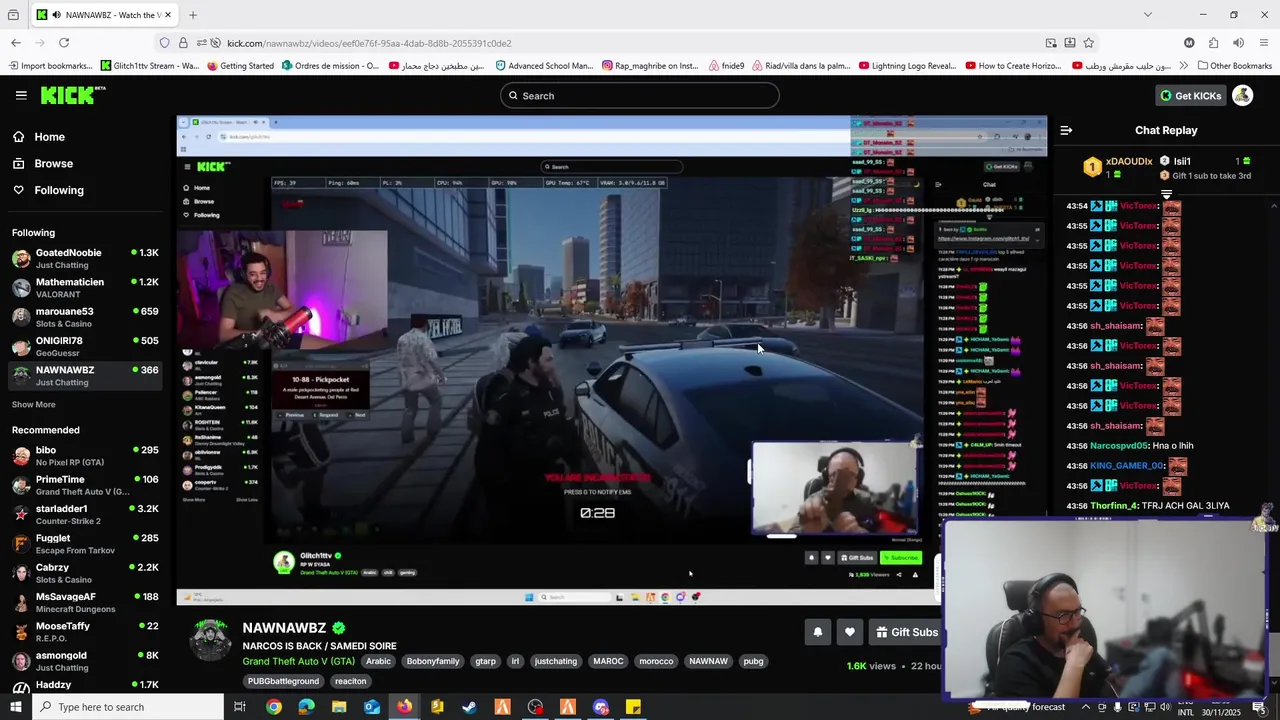Image resolution: width=1280 pixels, height=720 pixels.
Task: Open Other Bookmarks folder
Action: point(1233,66)
